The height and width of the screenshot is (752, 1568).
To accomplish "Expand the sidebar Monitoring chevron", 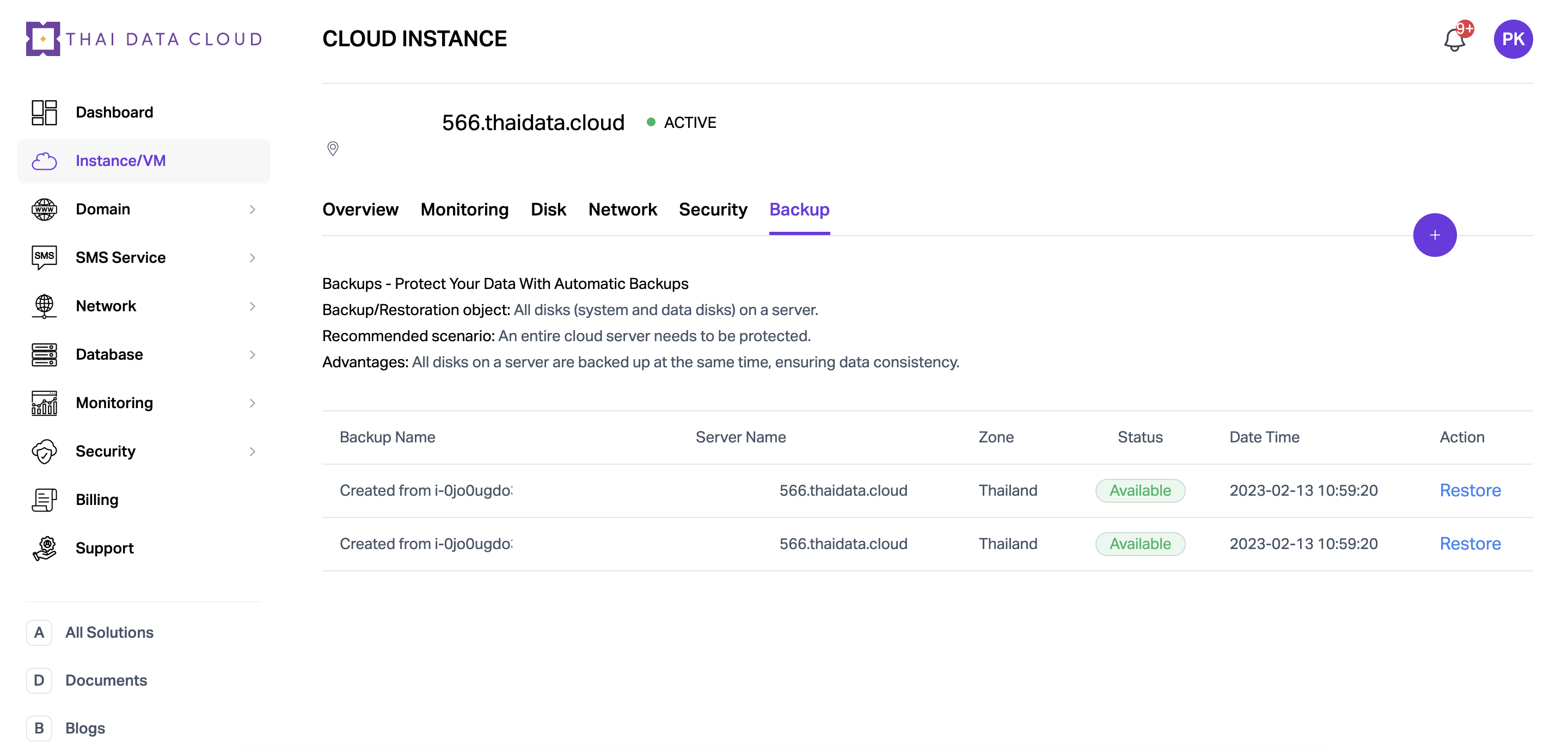I will (x=252, y=403).
